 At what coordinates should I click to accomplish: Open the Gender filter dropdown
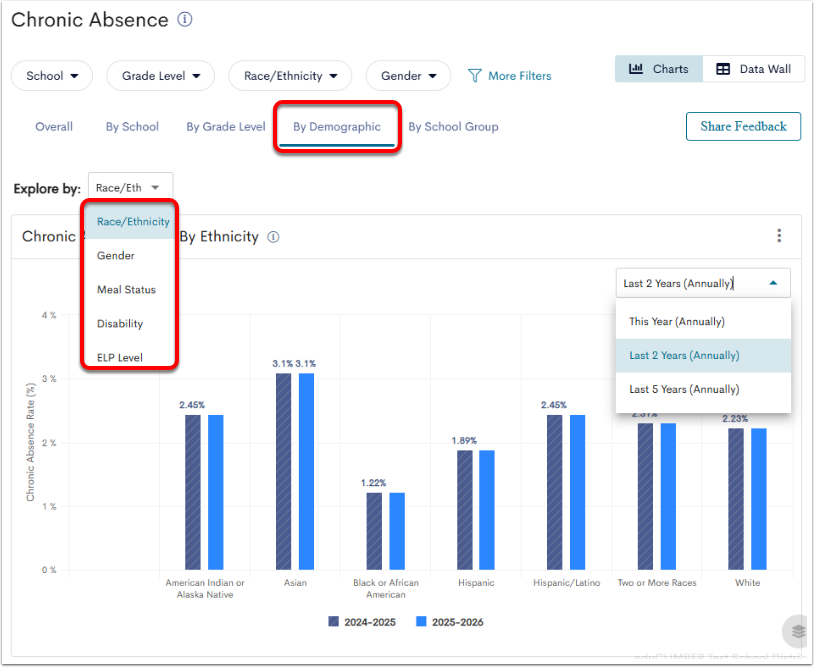pos(408,76)
